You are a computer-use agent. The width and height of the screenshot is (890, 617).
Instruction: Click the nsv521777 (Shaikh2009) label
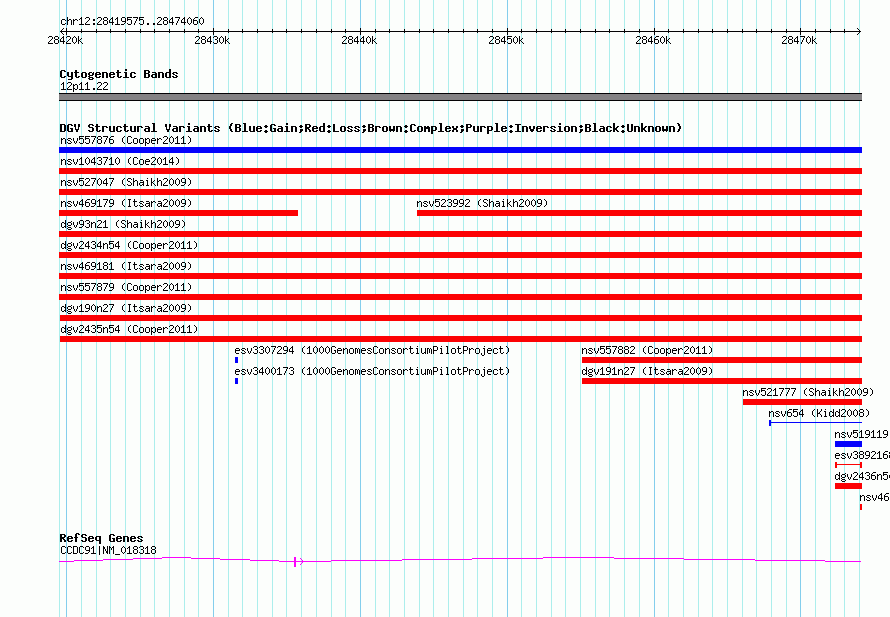tap(808, 392)
